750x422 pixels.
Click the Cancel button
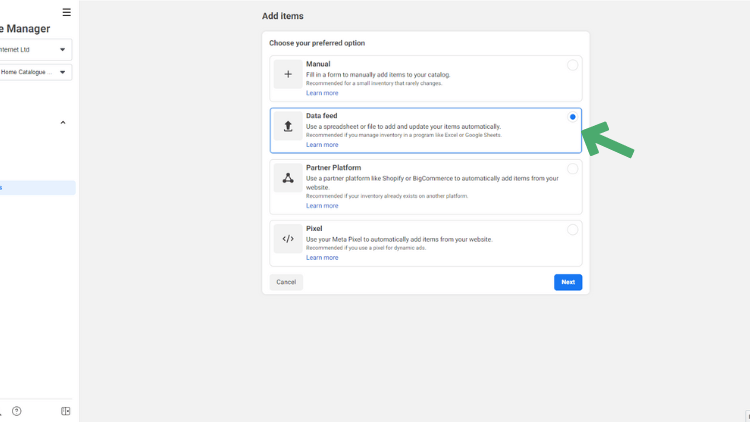pyautogui.click(x=286, y=282)
